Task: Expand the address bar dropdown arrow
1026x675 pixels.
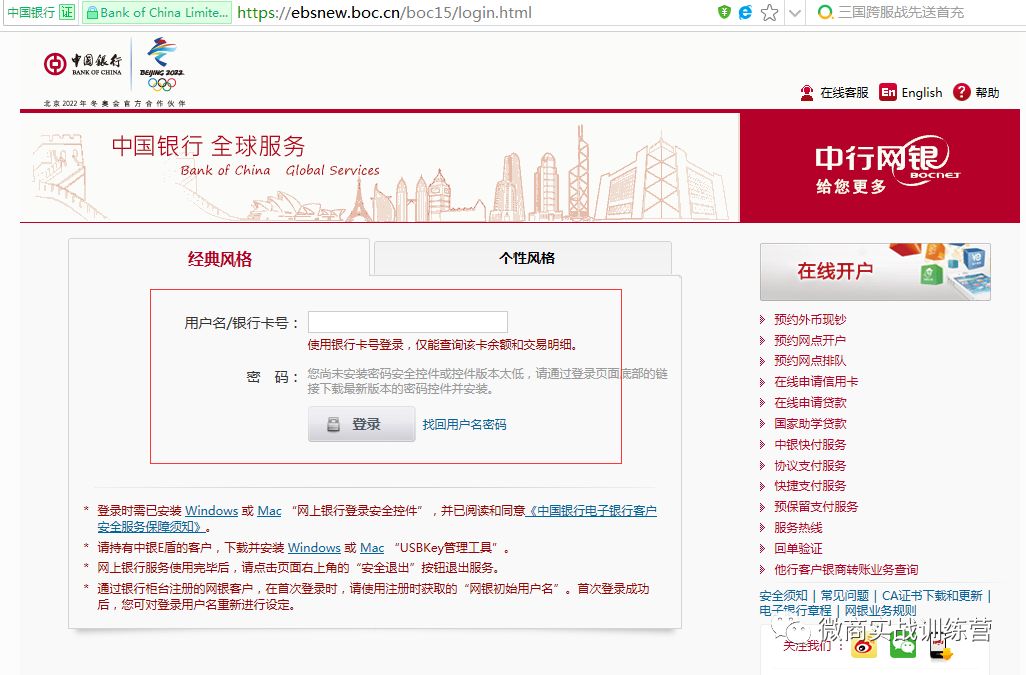Action: 795,12
